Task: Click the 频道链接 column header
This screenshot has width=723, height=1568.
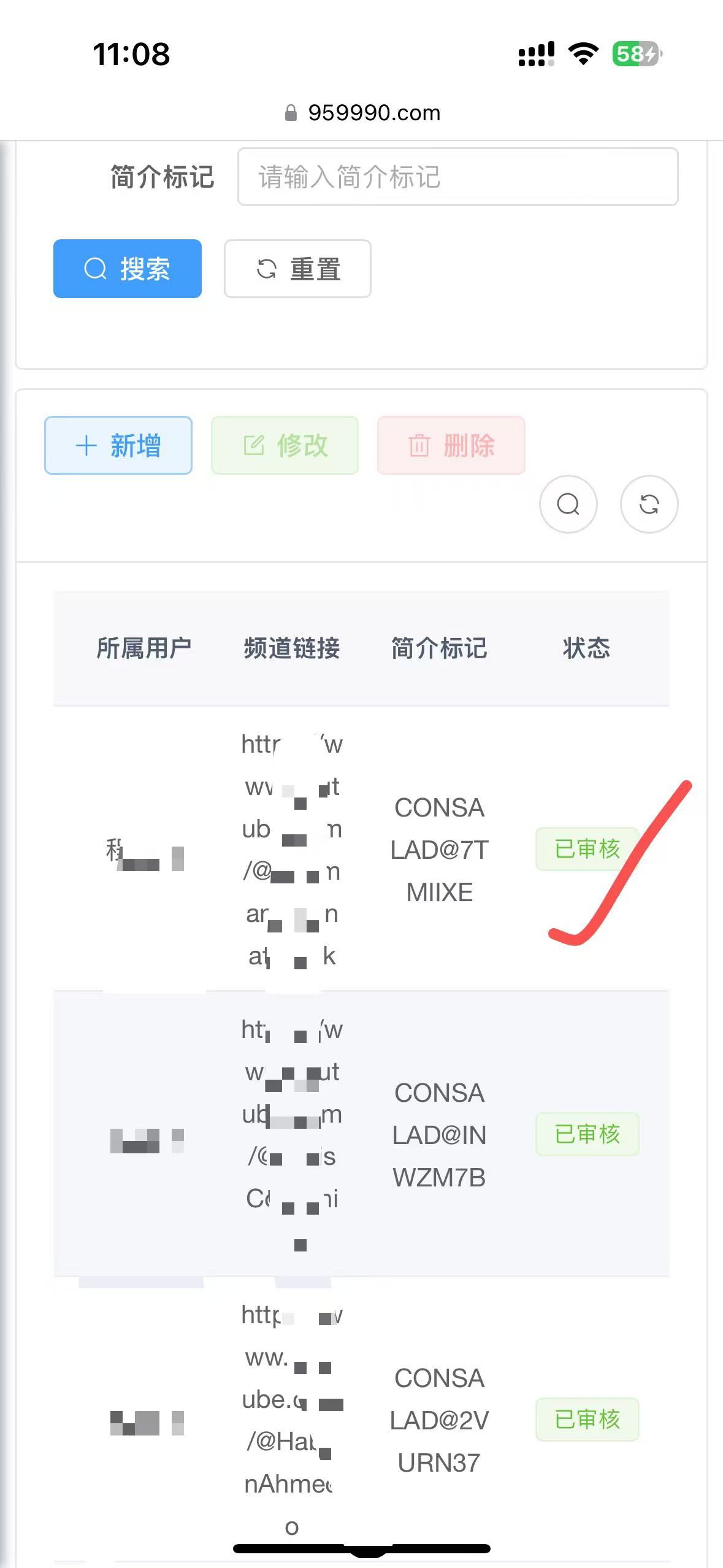Action: 292,648
